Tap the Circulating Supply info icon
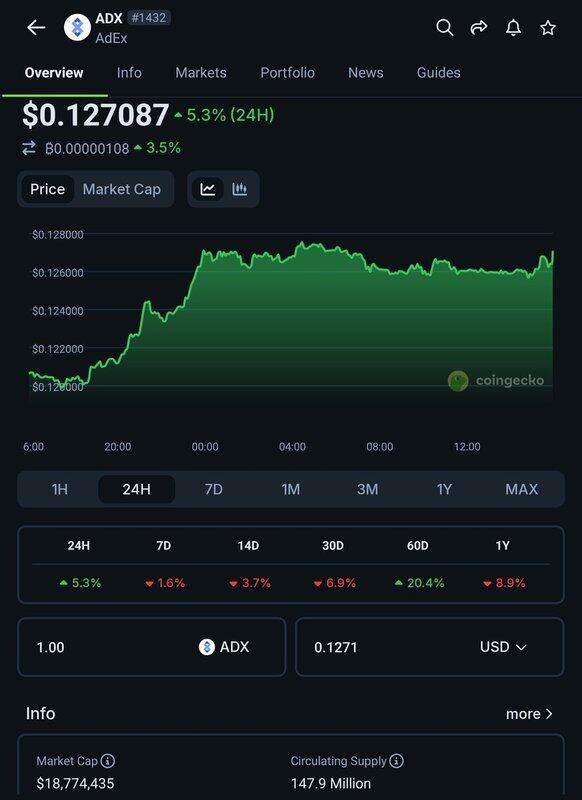 (x=396, y=761)
